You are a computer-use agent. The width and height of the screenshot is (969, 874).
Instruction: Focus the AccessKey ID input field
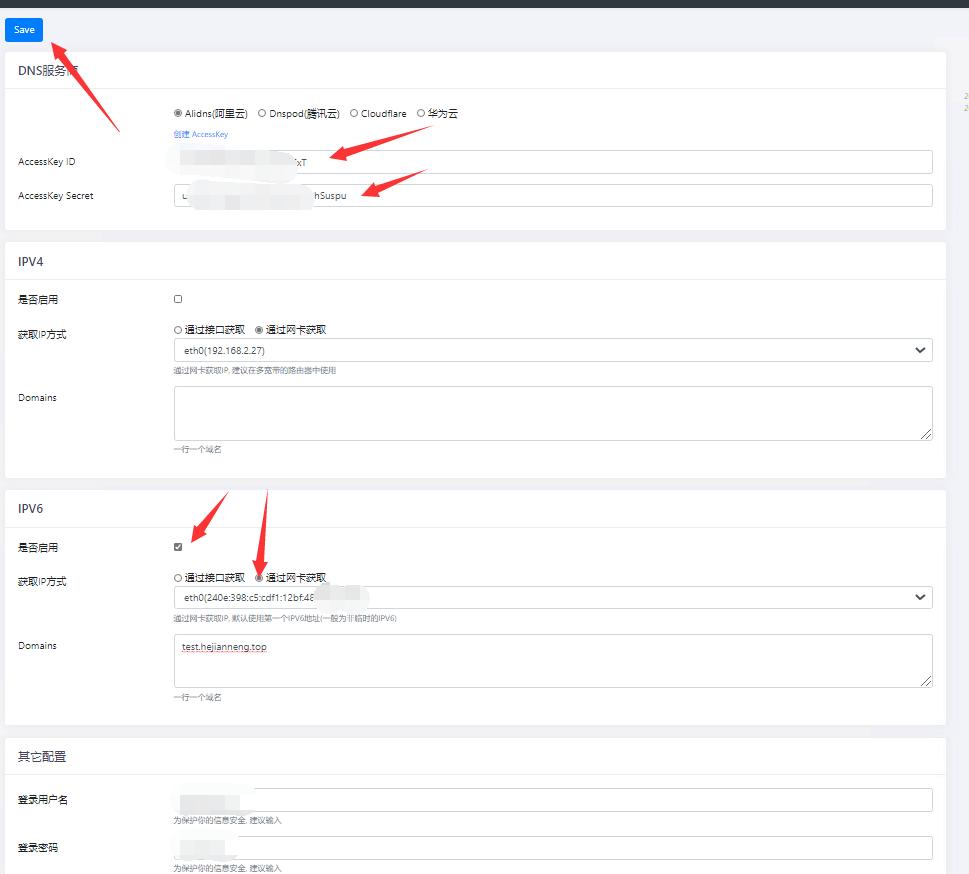[553, 162]
